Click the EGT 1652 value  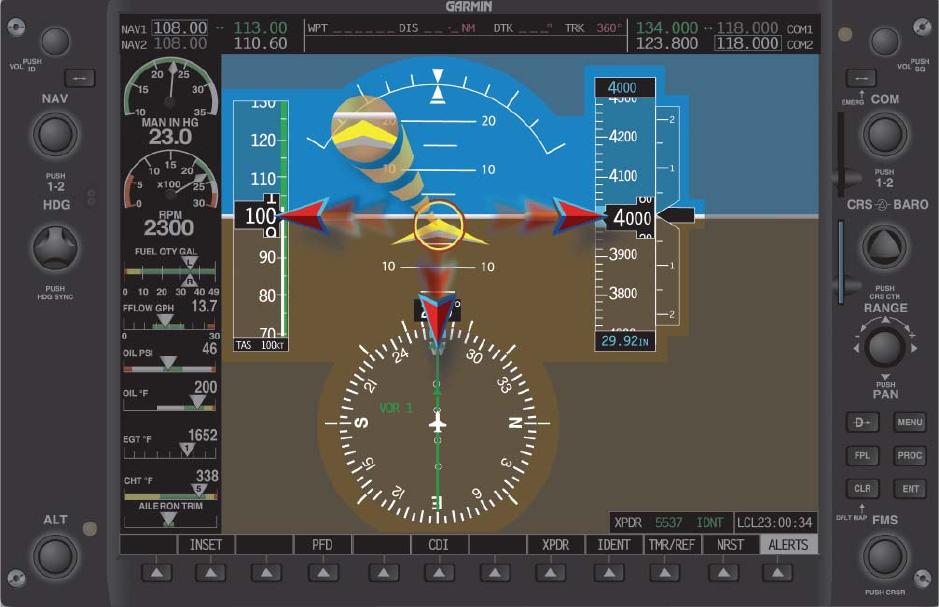202,435
